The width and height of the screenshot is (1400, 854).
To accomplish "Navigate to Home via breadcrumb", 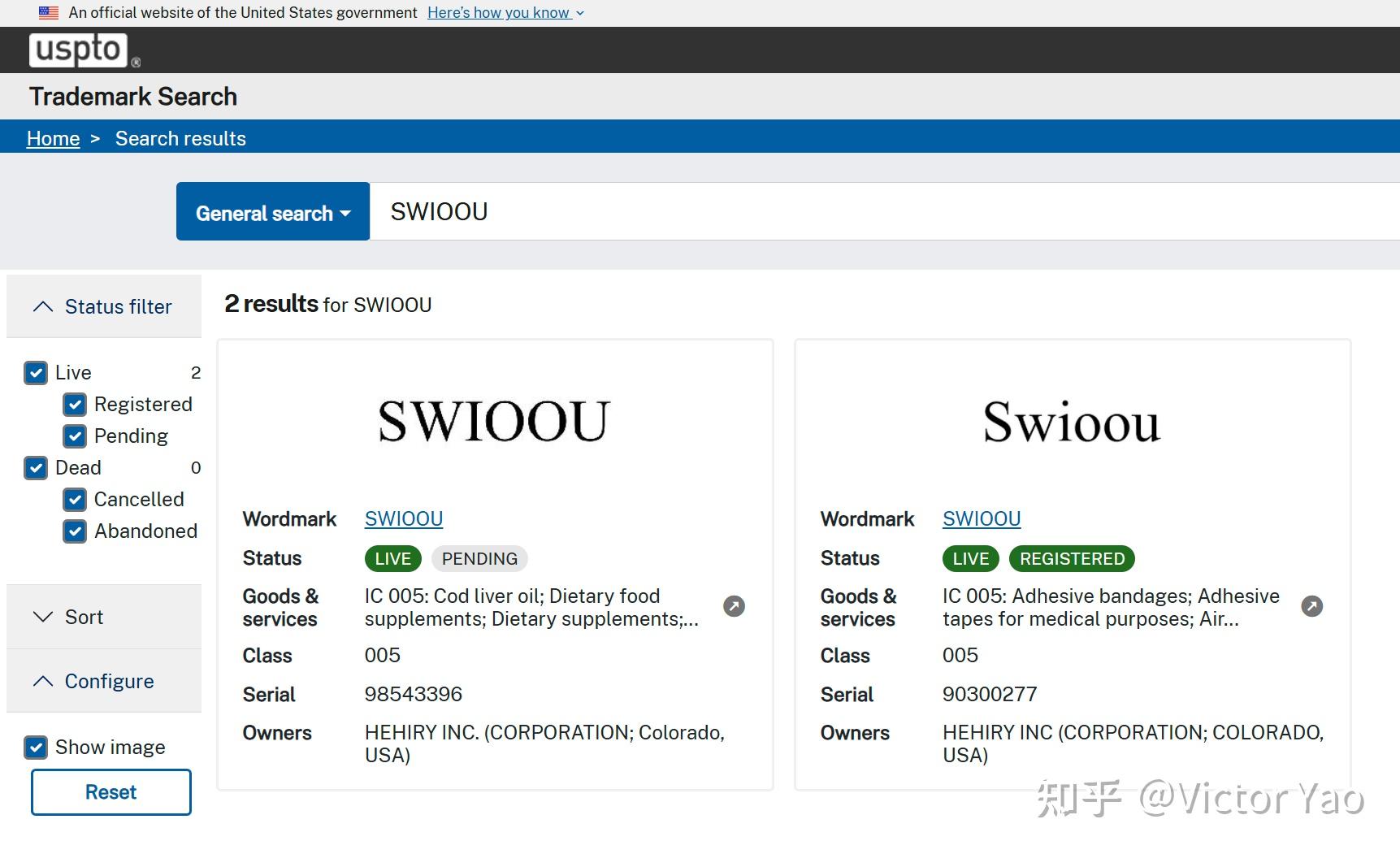I will click(x=53, y=138).
